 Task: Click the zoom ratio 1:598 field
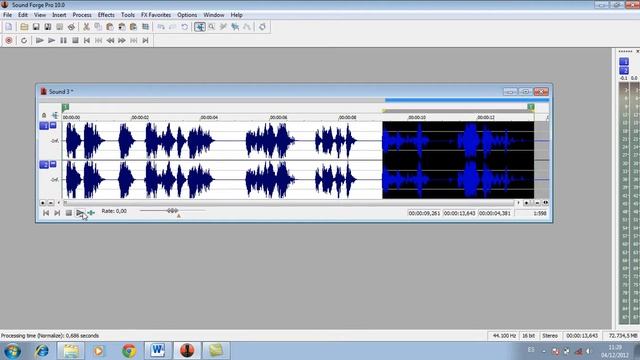click(531, 213)
